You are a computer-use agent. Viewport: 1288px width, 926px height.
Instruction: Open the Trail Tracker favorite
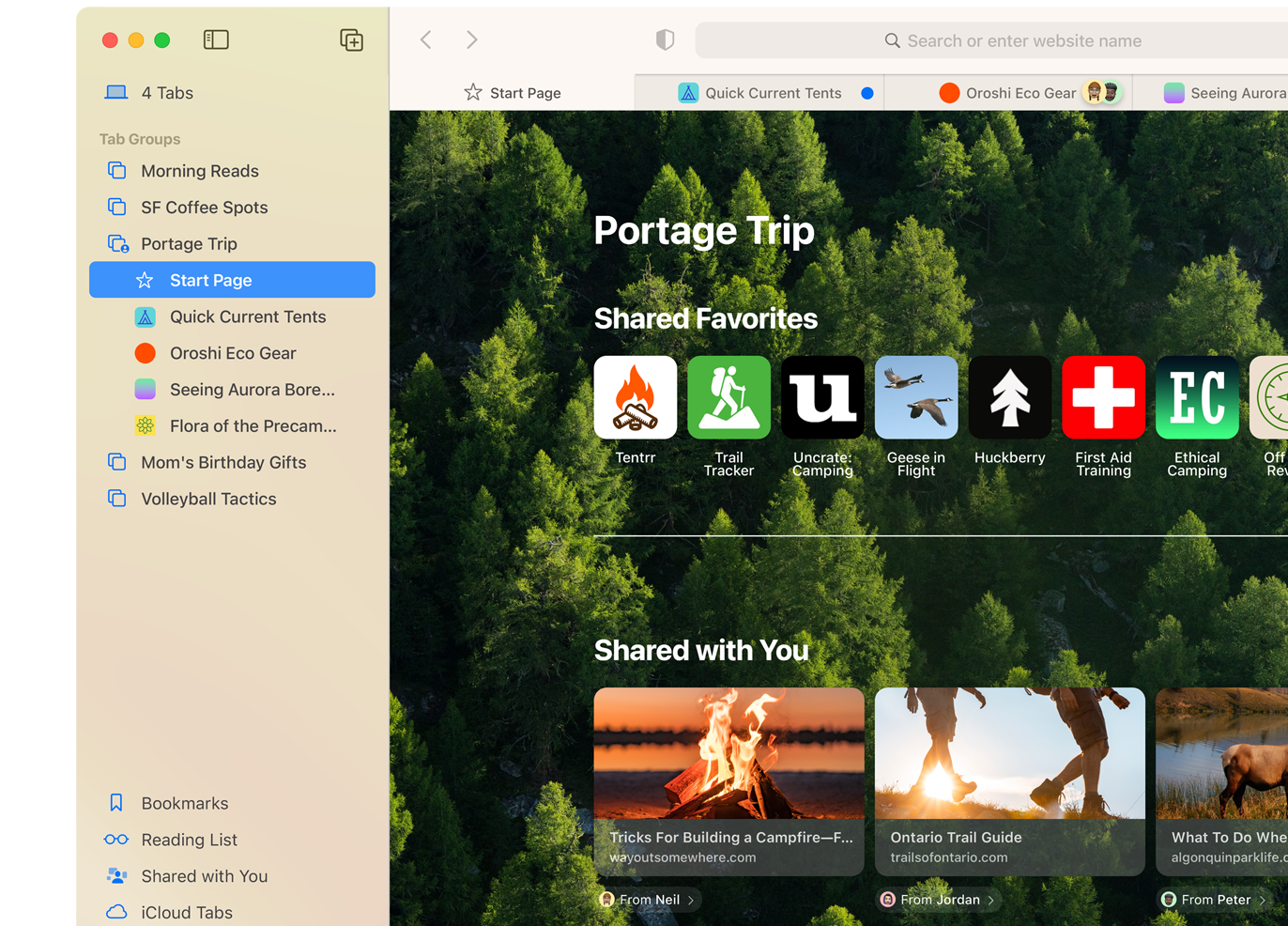pos(728,397)
